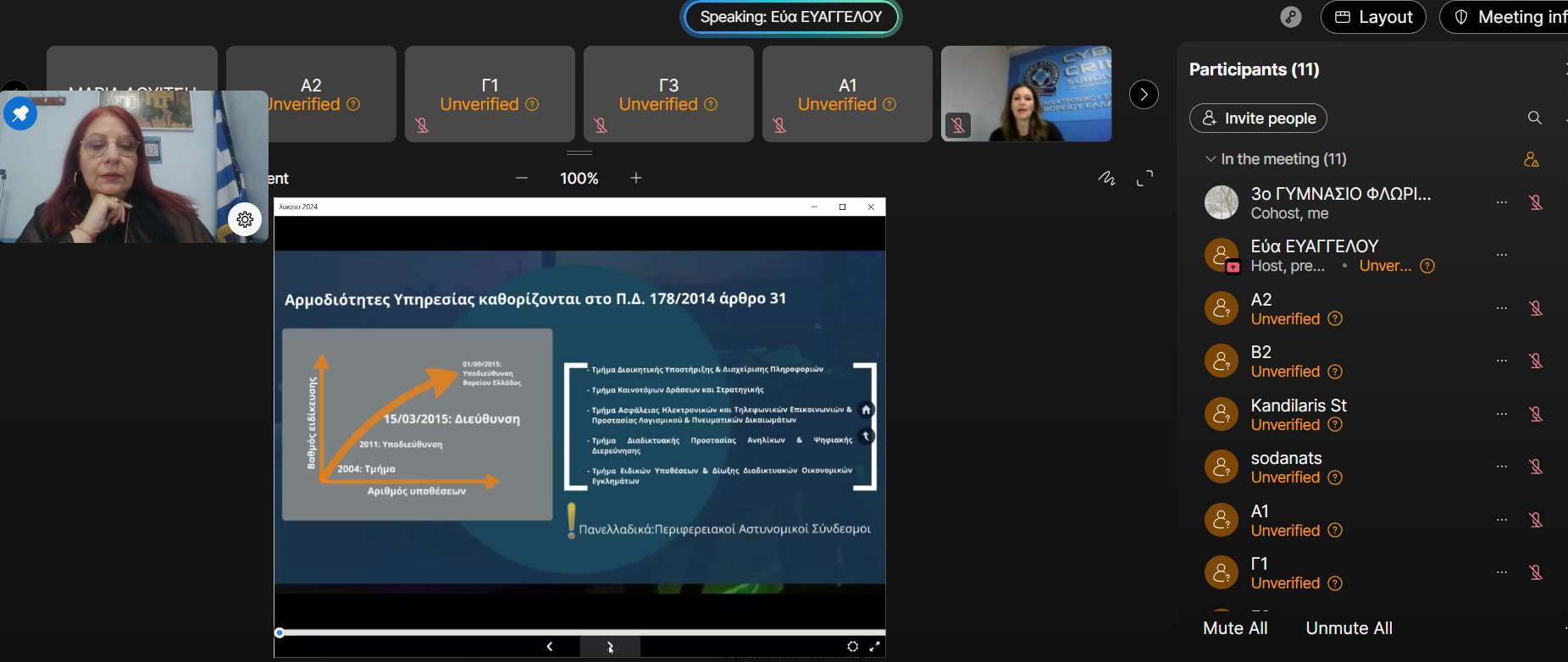The image size is (1568, 662).
Task: Click the link icon beside Layout
Action: pos(1290,17)
